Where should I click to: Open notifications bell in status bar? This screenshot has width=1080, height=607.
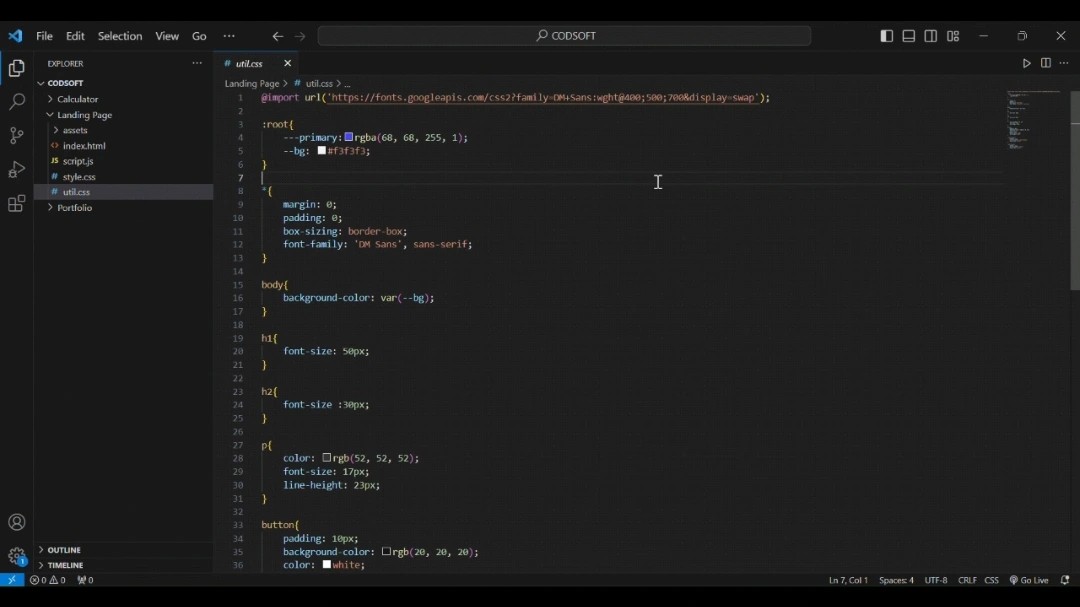[x=1065, y=580]
